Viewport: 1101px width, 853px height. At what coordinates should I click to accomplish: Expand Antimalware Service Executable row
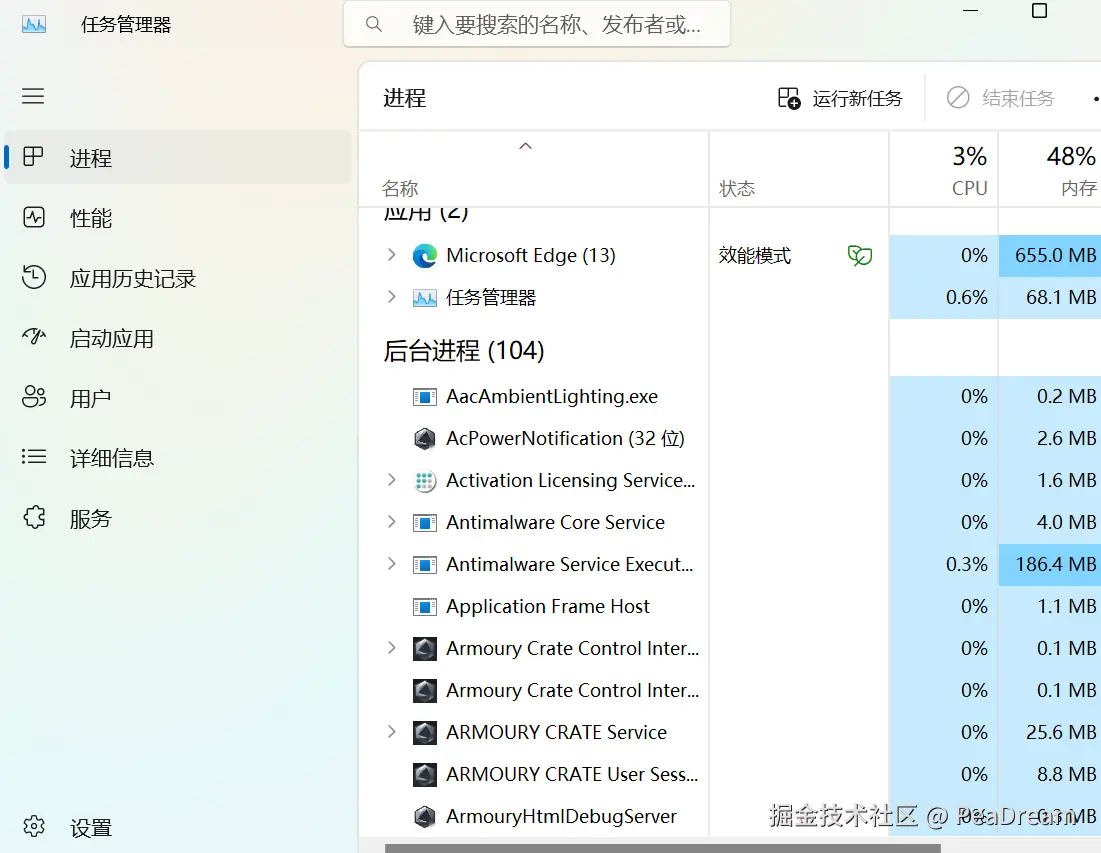(392, 564)
